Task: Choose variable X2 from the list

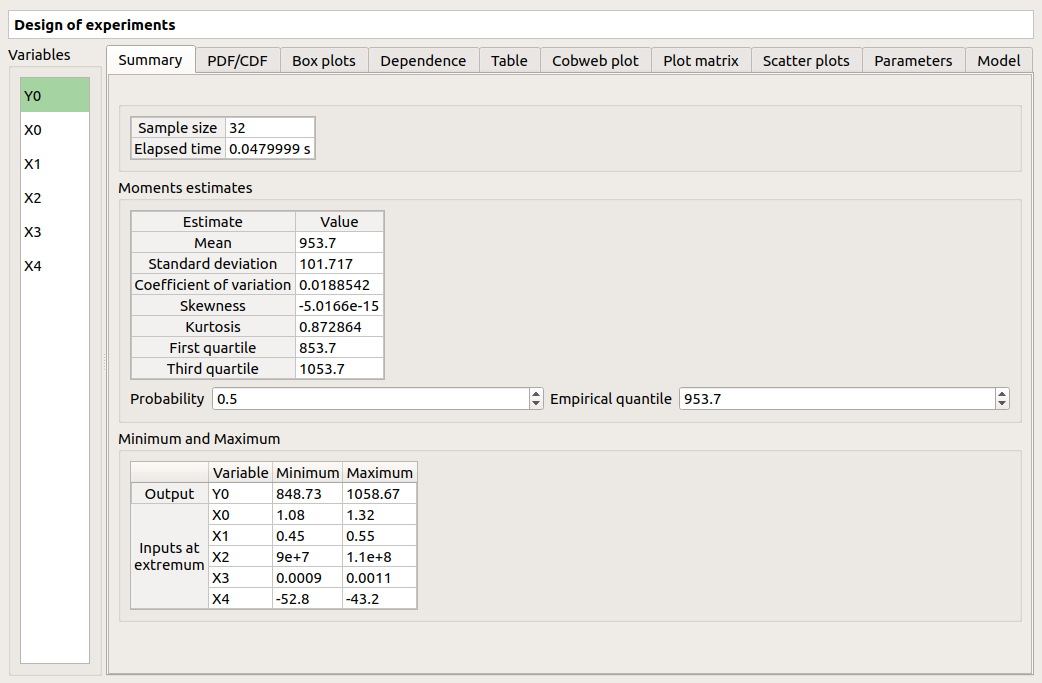Action: coord(55,198)
